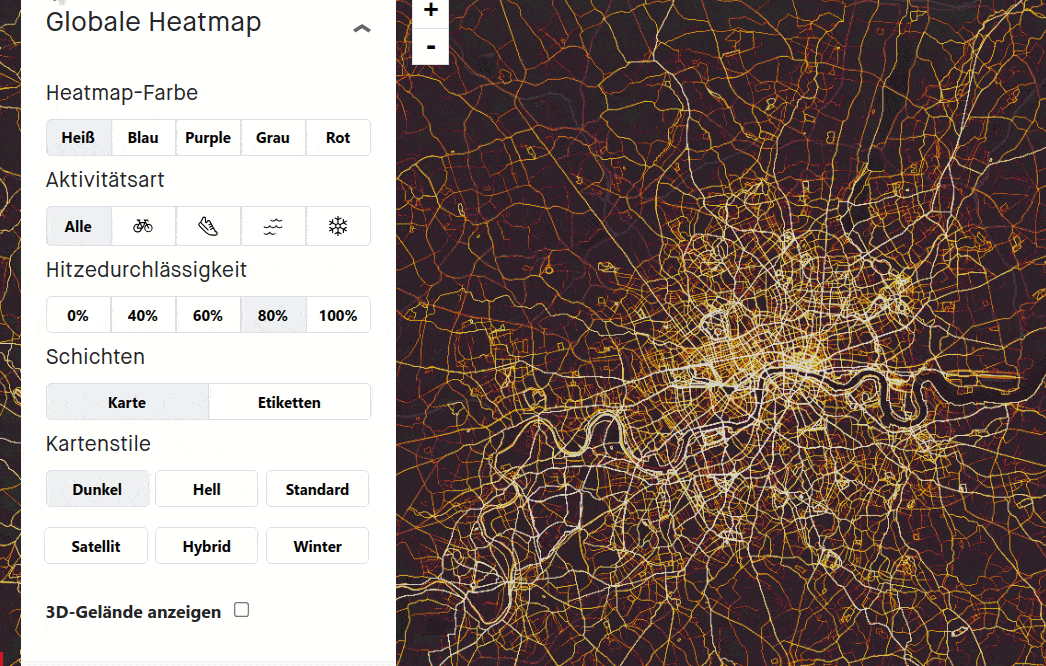Enable the 3D-Gelände anzeigen checkbox
The width and height of the screenshot is (1046, 666).
pos(241,609)
